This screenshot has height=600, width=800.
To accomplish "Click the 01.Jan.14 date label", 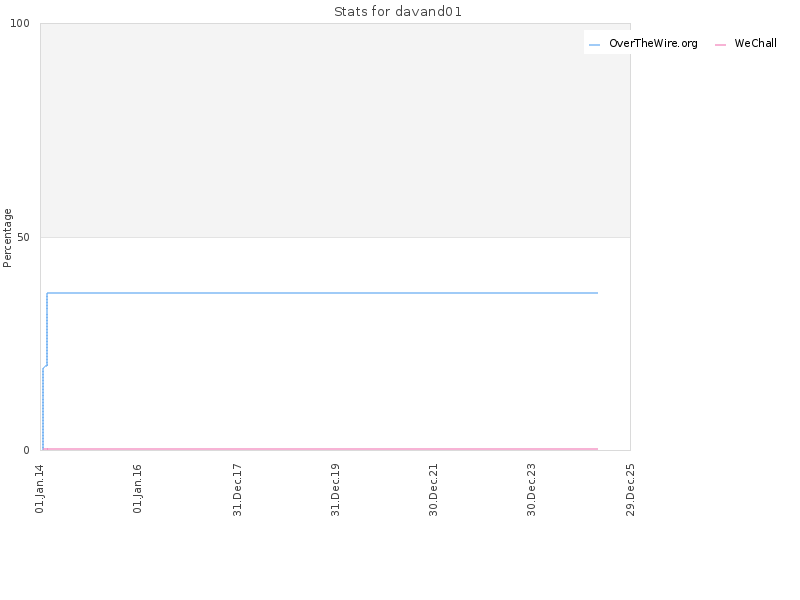I will 40,489.
